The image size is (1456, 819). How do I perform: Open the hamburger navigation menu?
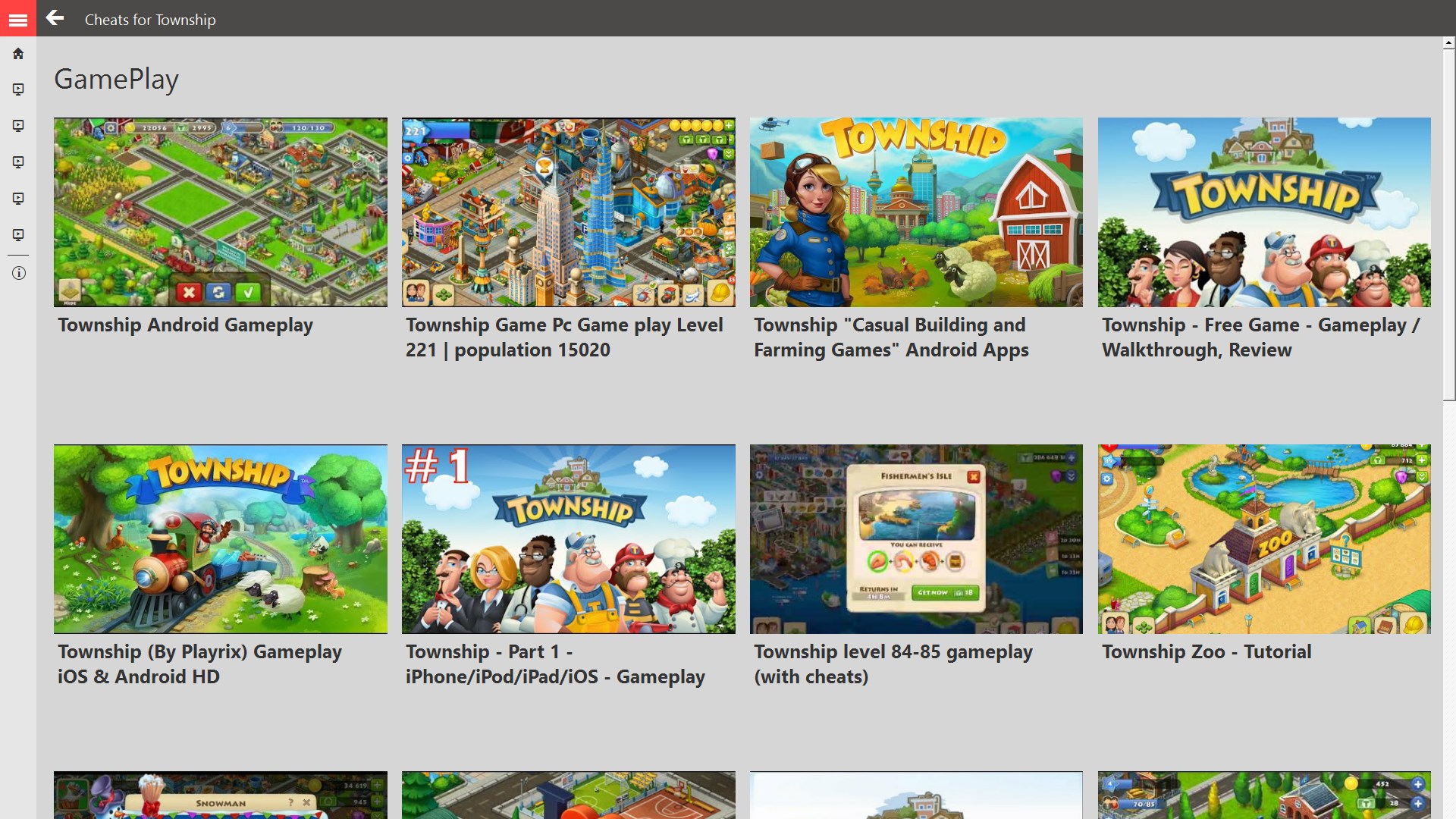pyautogui.click(x=17, y=19)
